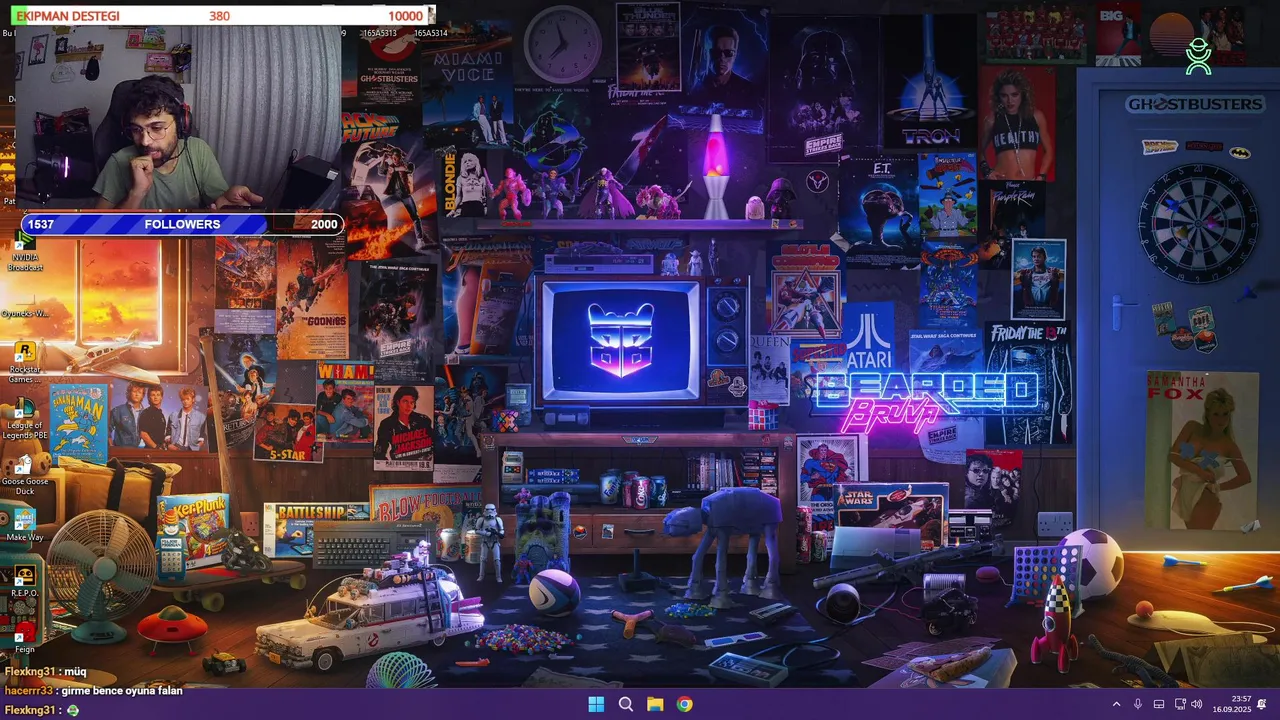The height and width of the screenshot is (720, 1280).
Task: Launch the Feign game shortcut
Action: (x=25, y=637)
